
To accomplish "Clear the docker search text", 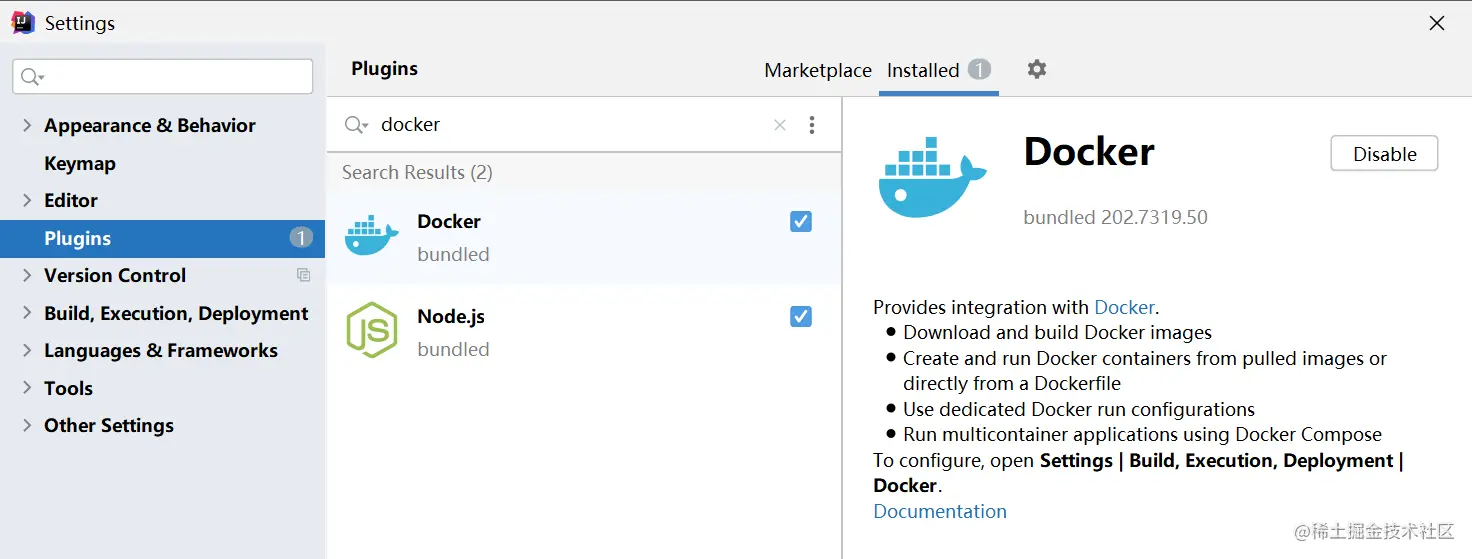I will 780,125.
